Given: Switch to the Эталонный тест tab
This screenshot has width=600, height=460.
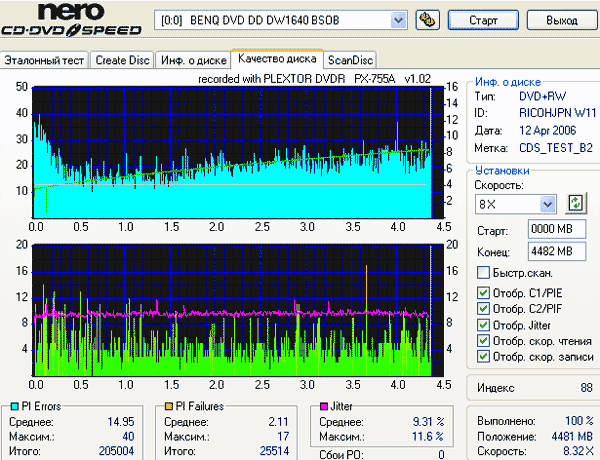Looking at the screenshot, I should pyautogui.click(x=45, y=60).
